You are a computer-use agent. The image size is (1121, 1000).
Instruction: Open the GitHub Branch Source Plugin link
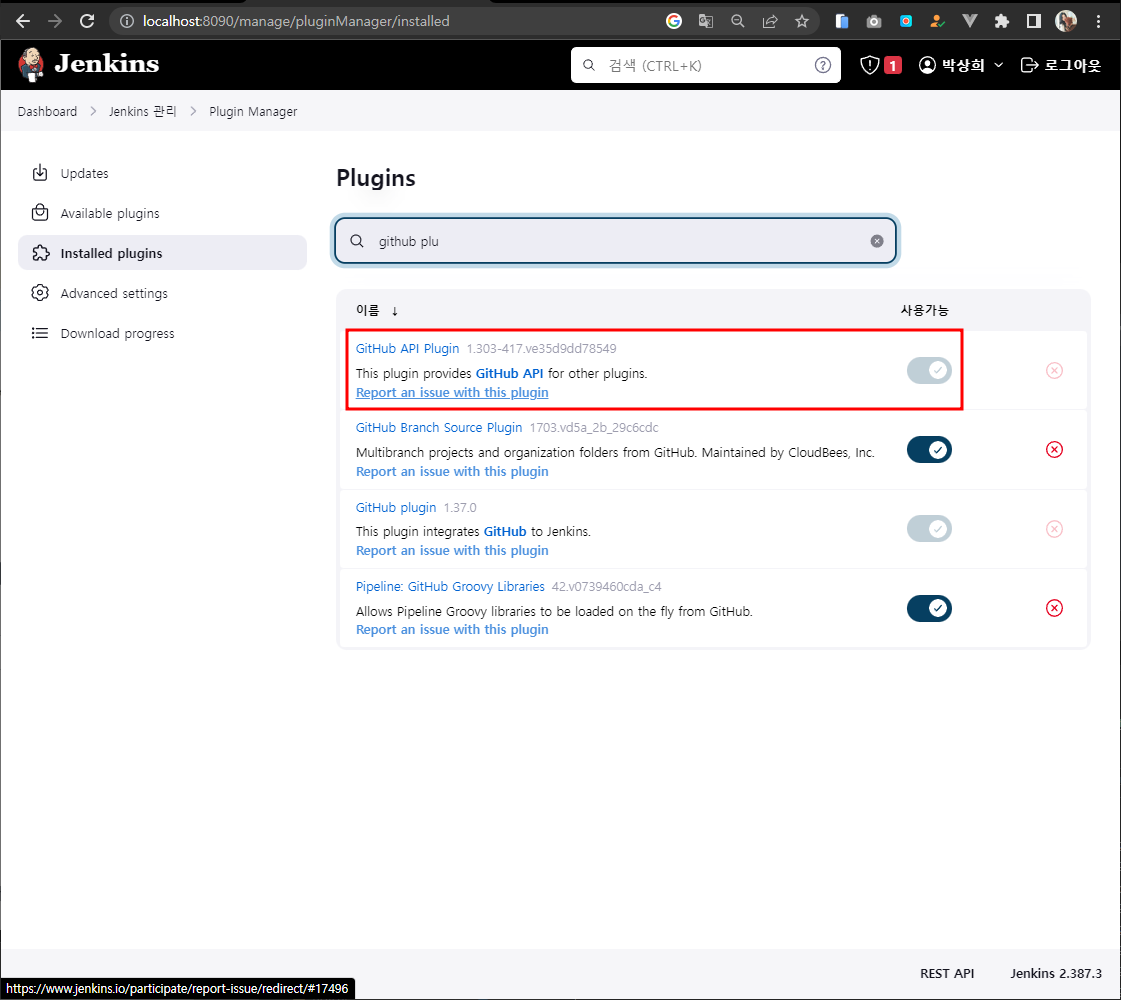click(439, 427)
